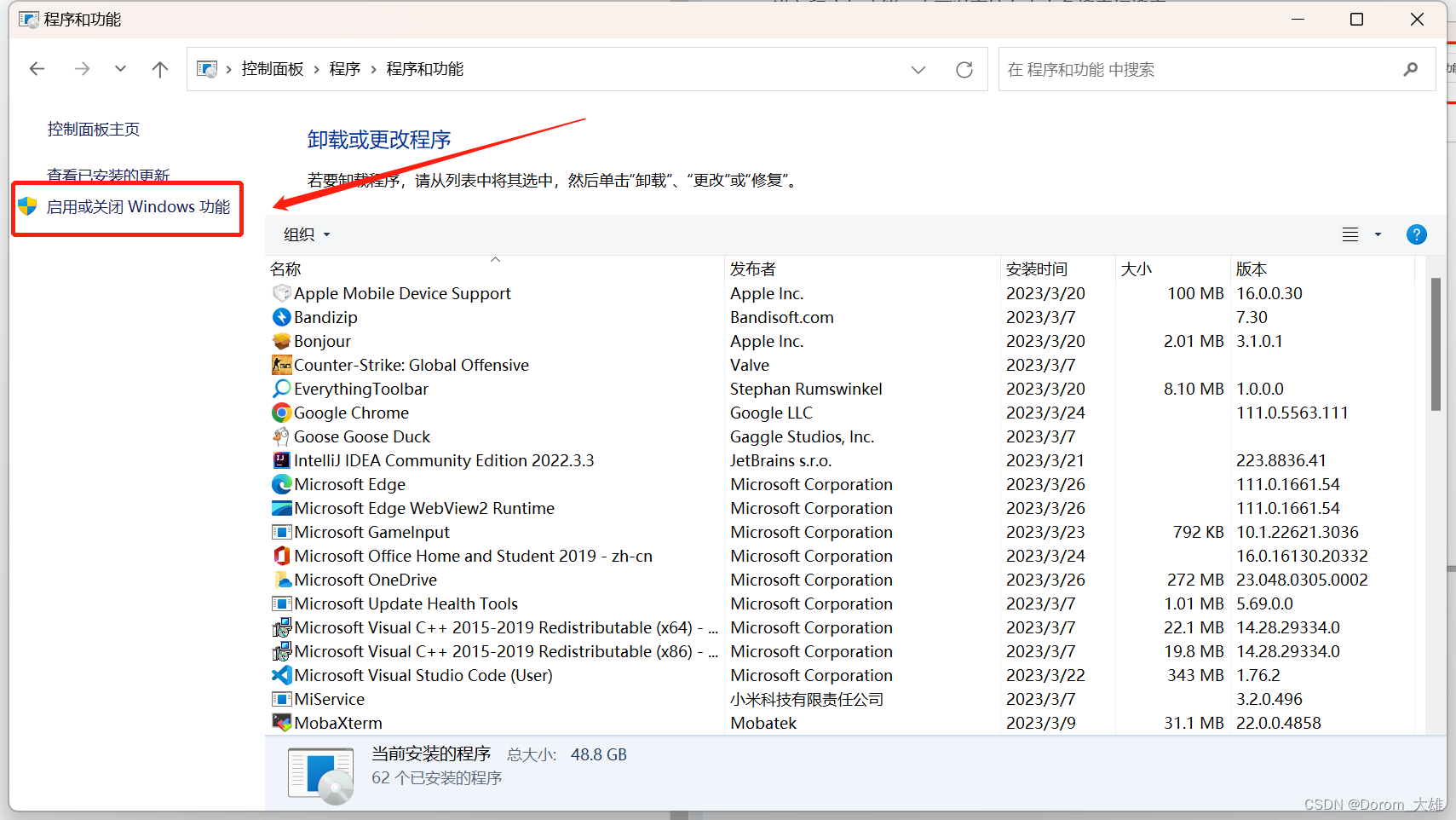Image resolution: width=1456 pixels, height=820 pixels.
Task: Sort by 大小 column header
Action: click(1137, 269)
